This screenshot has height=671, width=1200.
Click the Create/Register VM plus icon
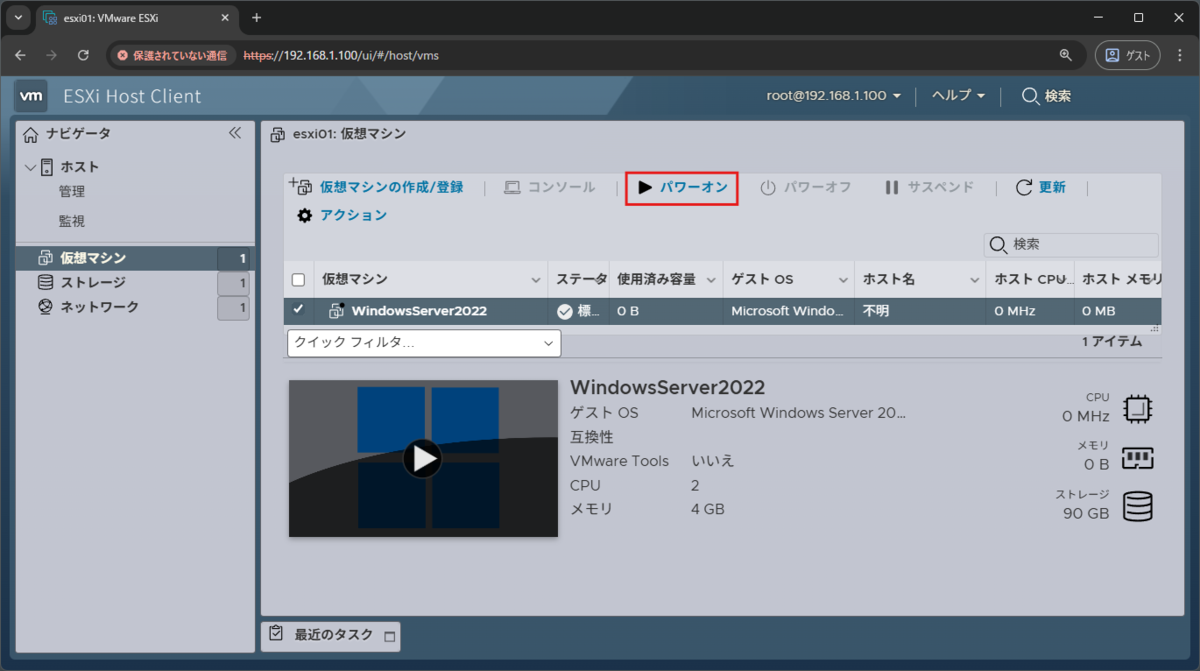pos(300,186)
